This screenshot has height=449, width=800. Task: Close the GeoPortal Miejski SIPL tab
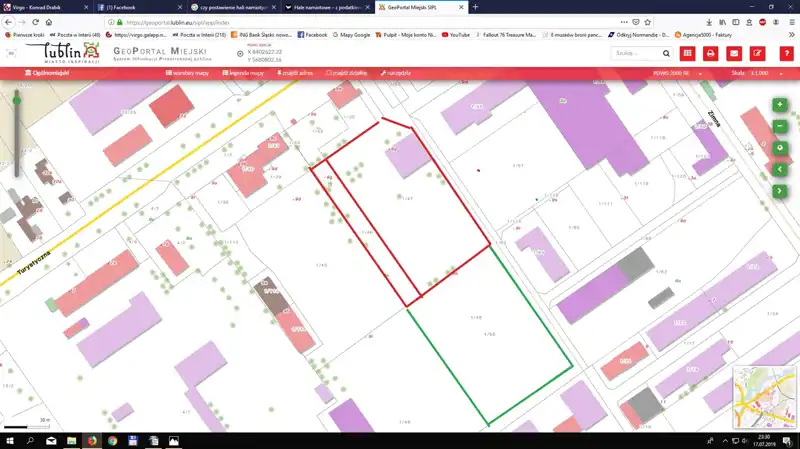461,7
